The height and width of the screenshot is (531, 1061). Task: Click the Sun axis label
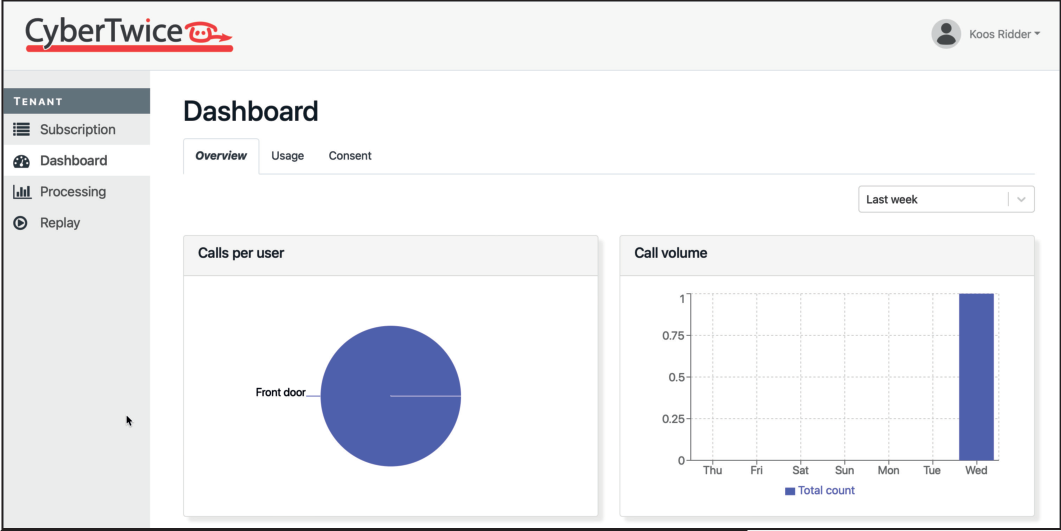pyautogui.click(x=844, y=471)
